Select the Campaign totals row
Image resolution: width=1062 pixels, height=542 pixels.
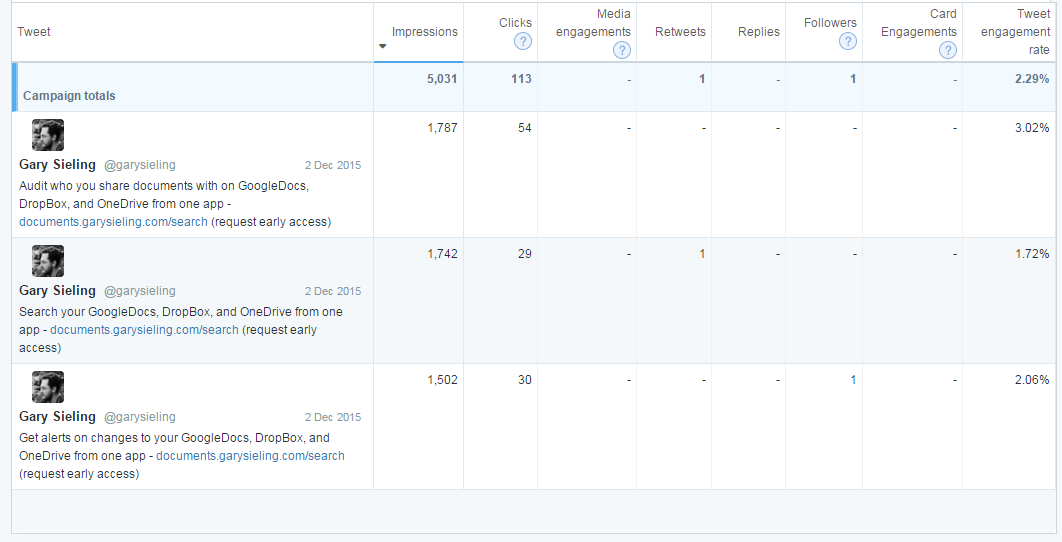(x=534, y=87)
